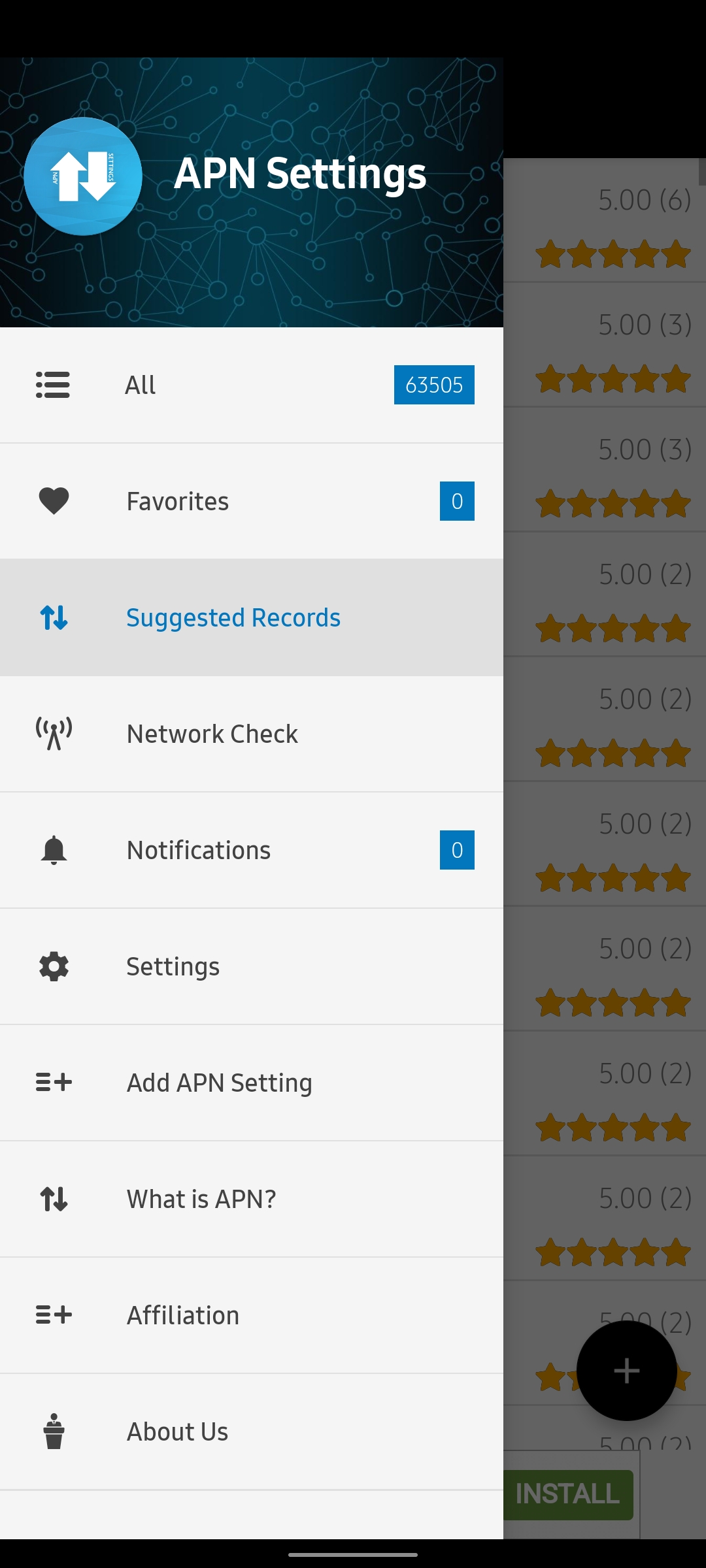Tap the Favorites count badge
Image resolution: width=706 pixels, height=1568 pixels.
[x=457, y=501]
